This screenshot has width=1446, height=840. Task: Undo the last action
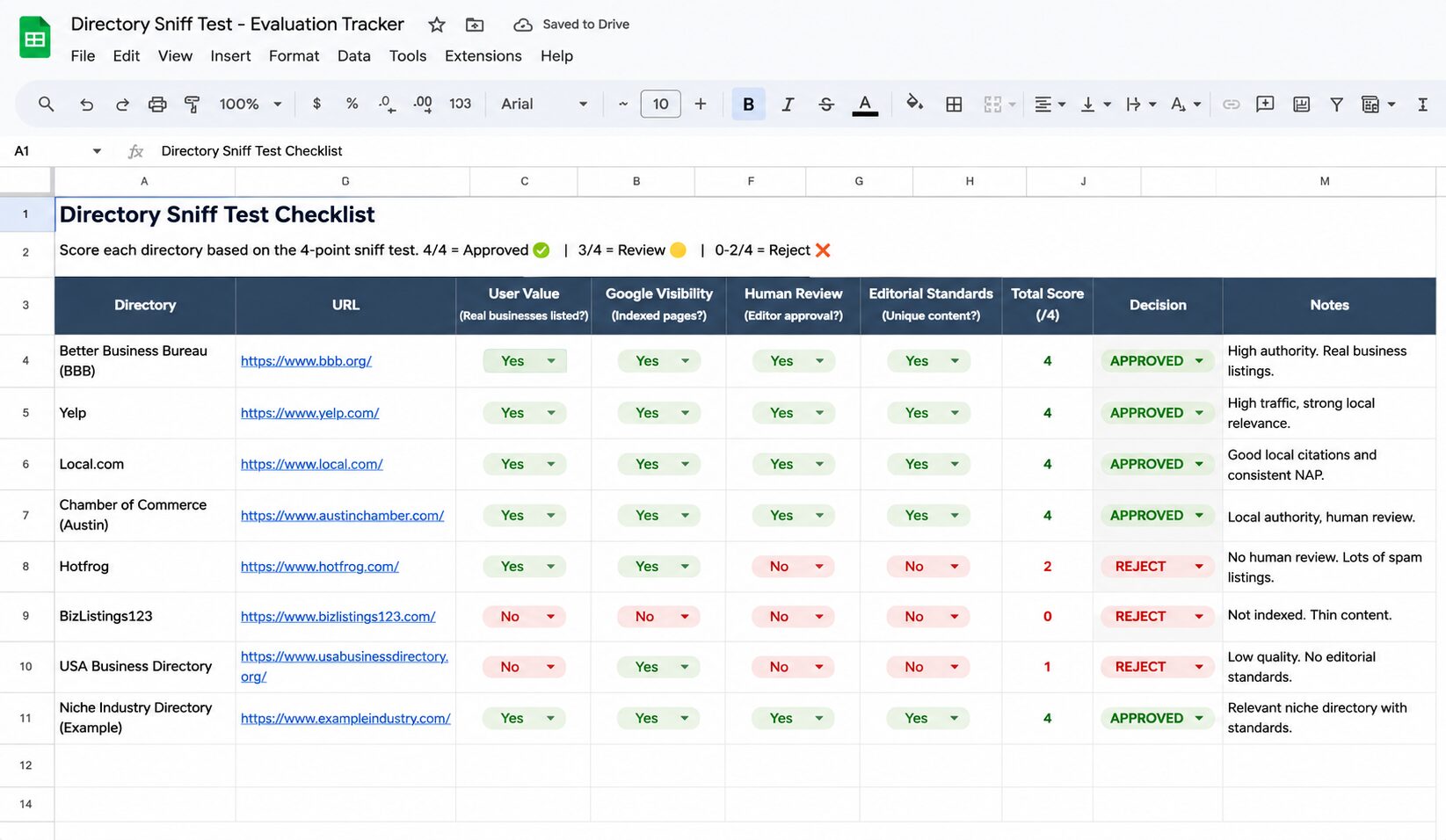[86, 104]
